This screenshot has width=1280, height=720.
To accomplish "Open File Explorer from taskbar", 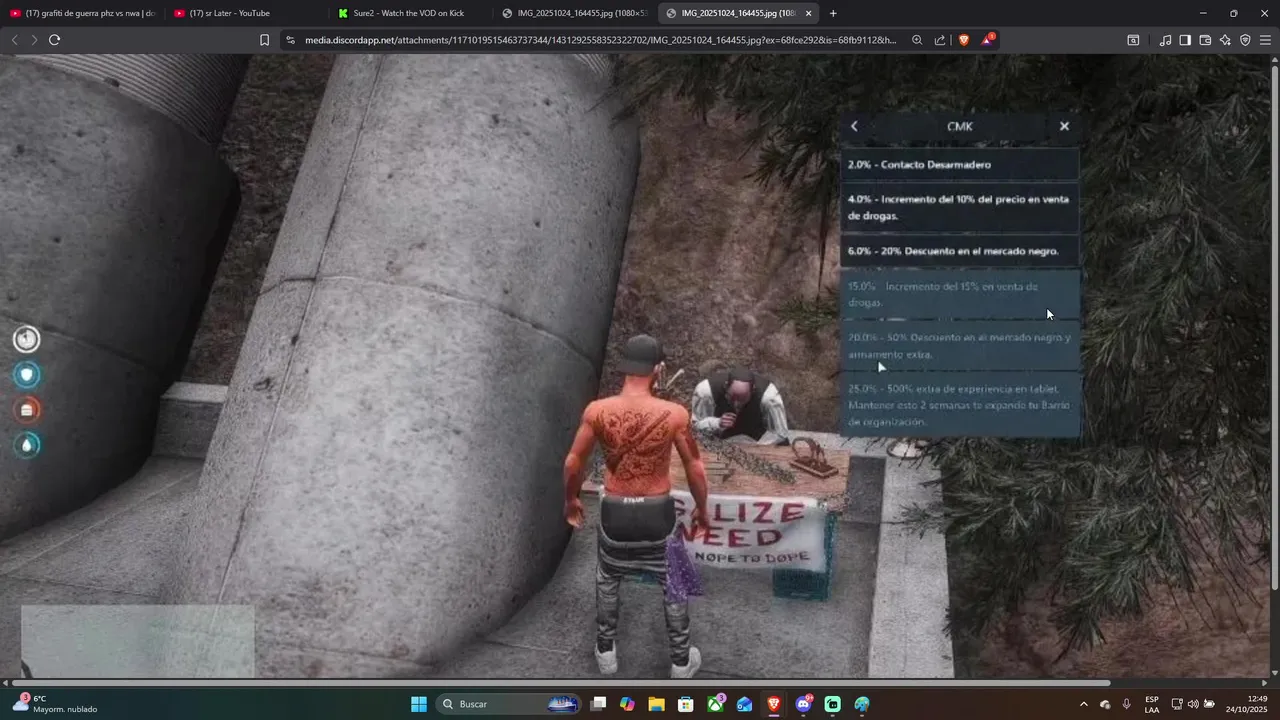I will coord(656,704).
